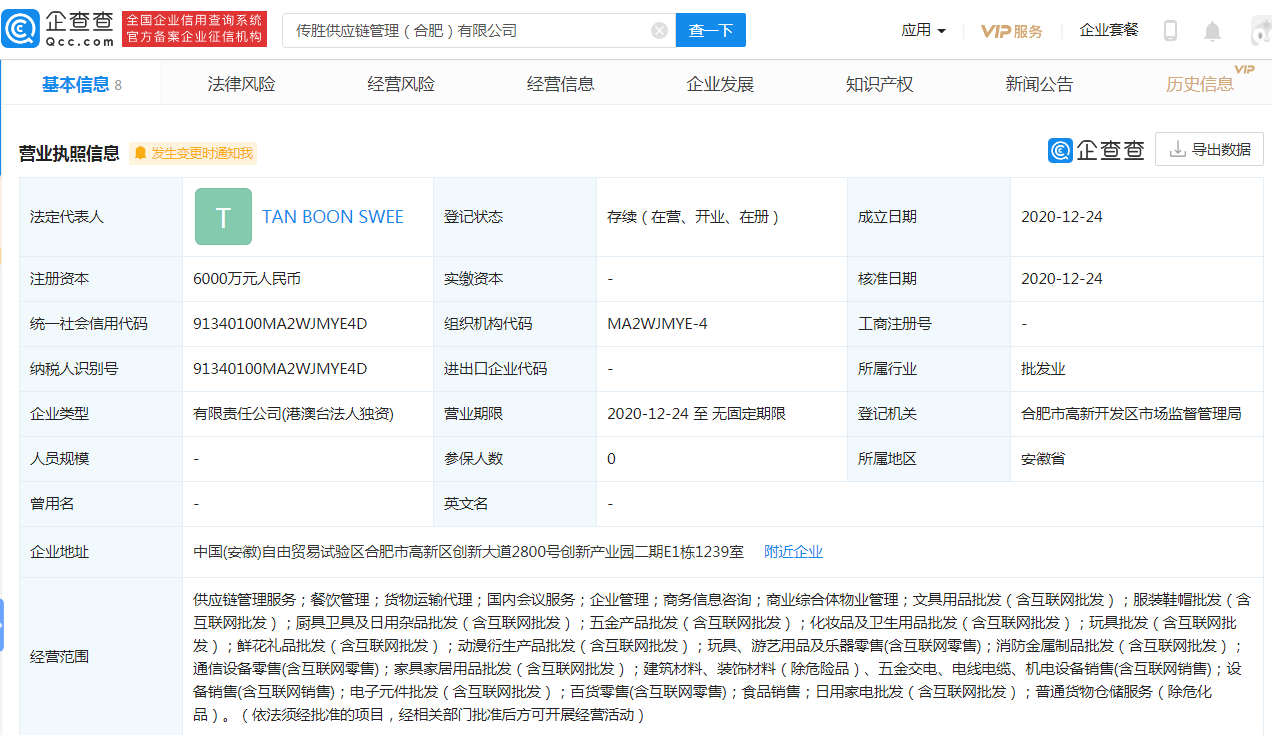Click the red 全国企业信用查询系统 badge
Screen dimensions: 1272x735
(x=194, y=30)
